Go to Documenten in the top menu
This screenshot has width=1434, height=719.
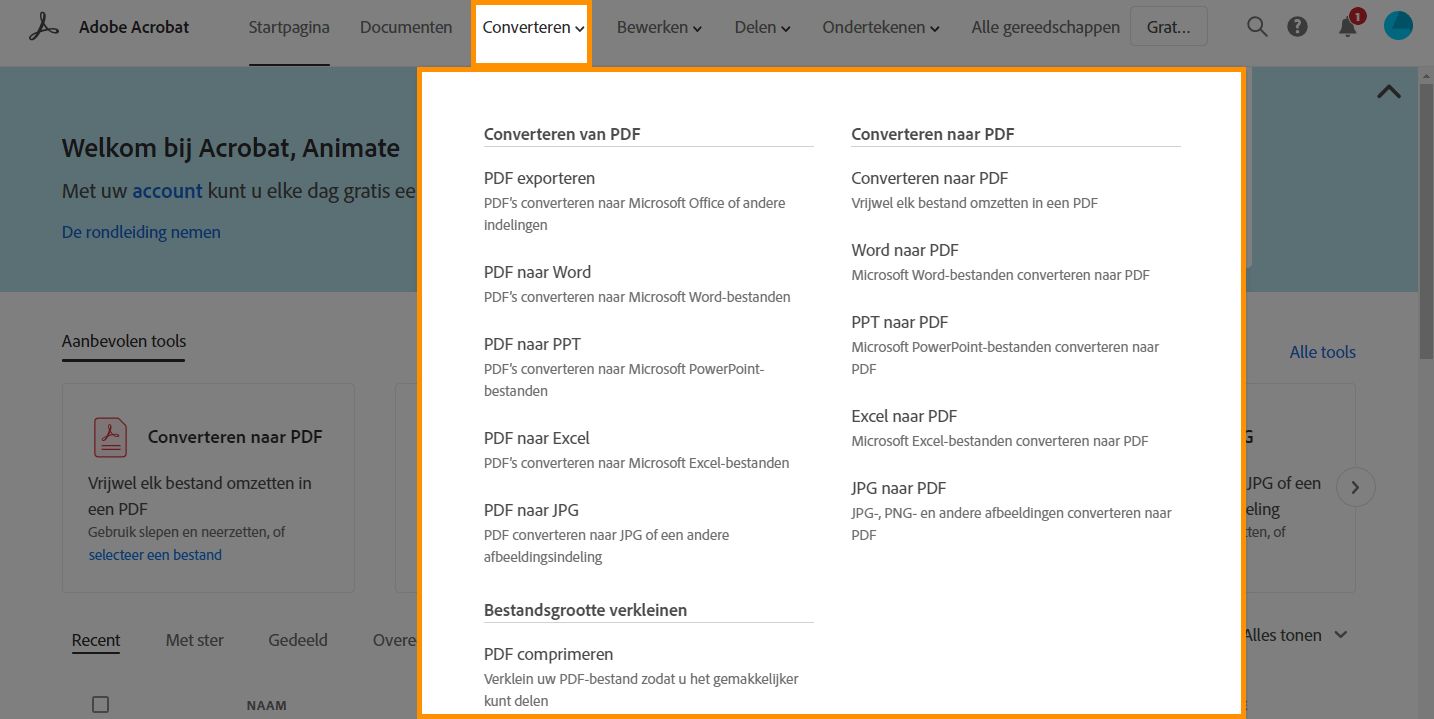[405, 27]
